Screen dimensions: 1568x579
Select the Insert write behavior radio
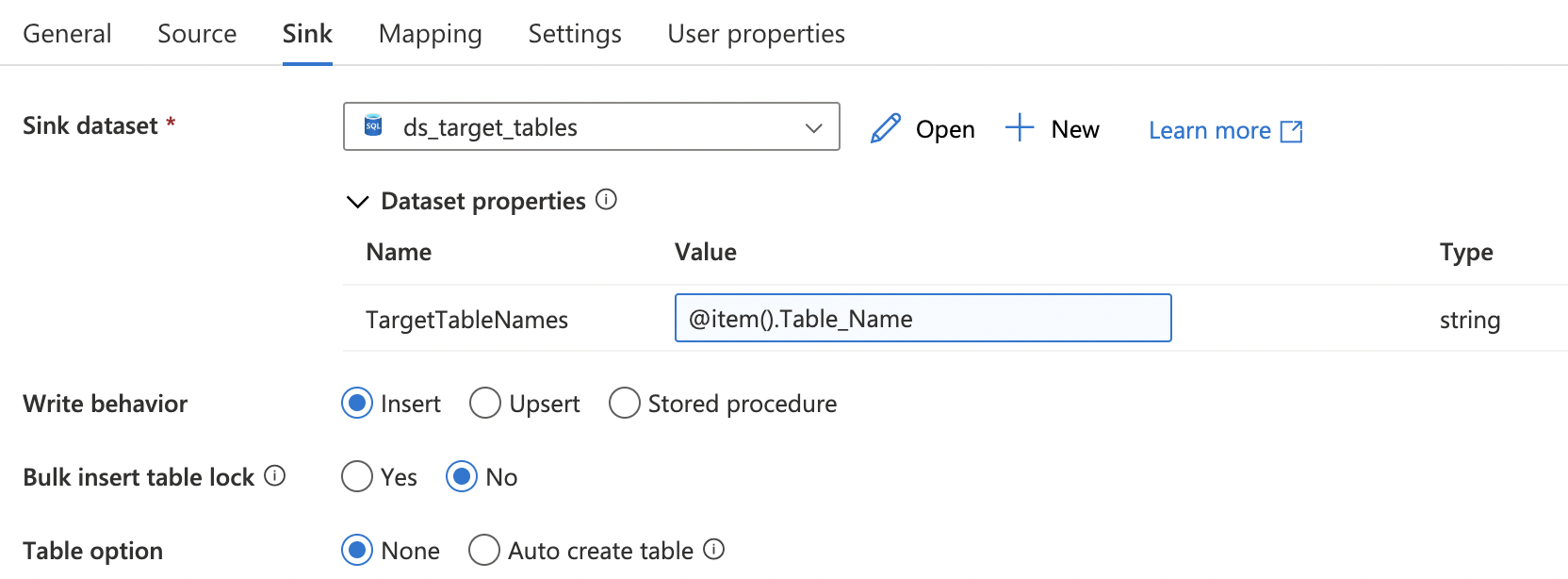(357, 404)
